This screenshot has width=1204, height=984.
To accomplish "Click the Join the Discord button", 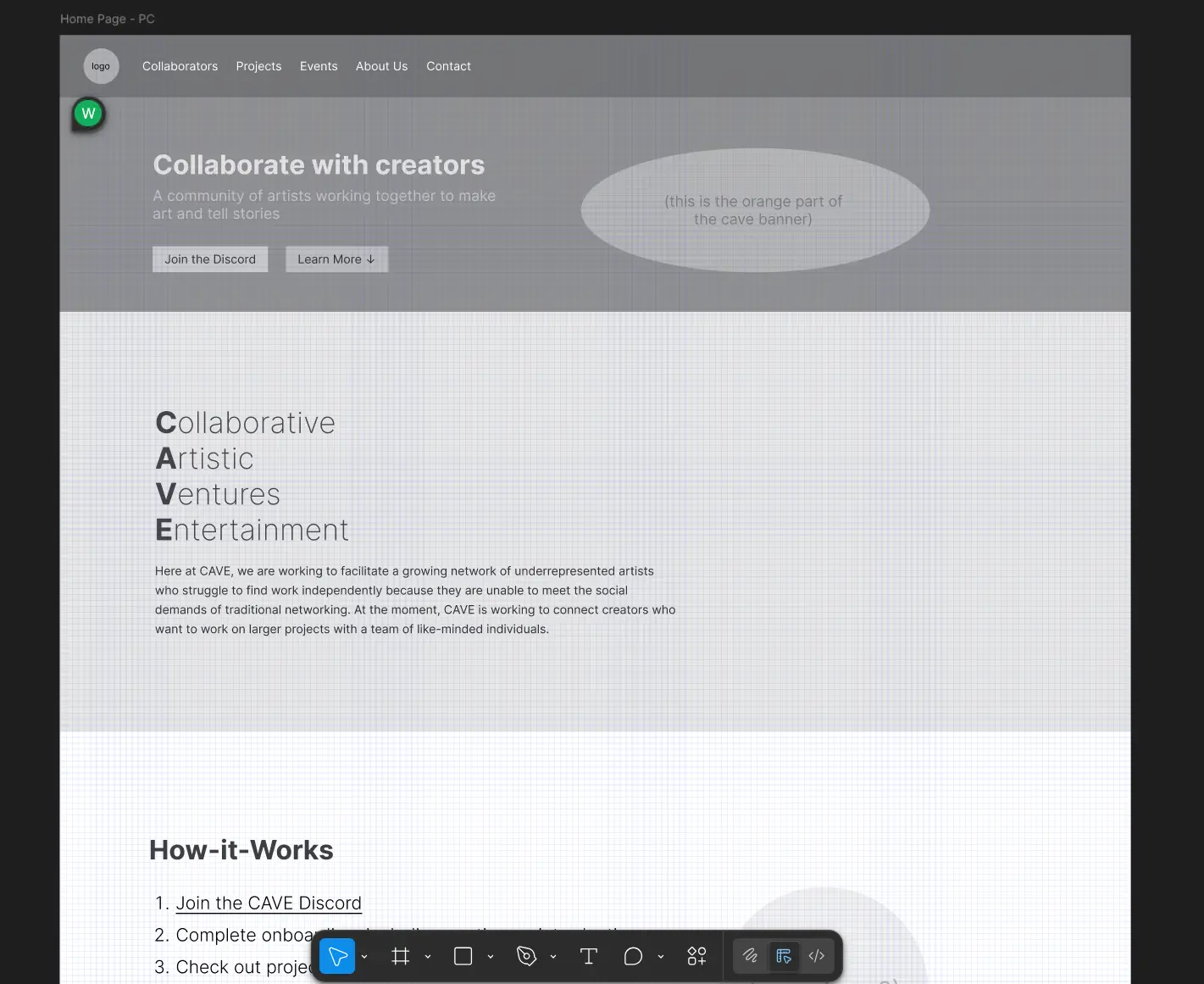I will tap(209, 259).
